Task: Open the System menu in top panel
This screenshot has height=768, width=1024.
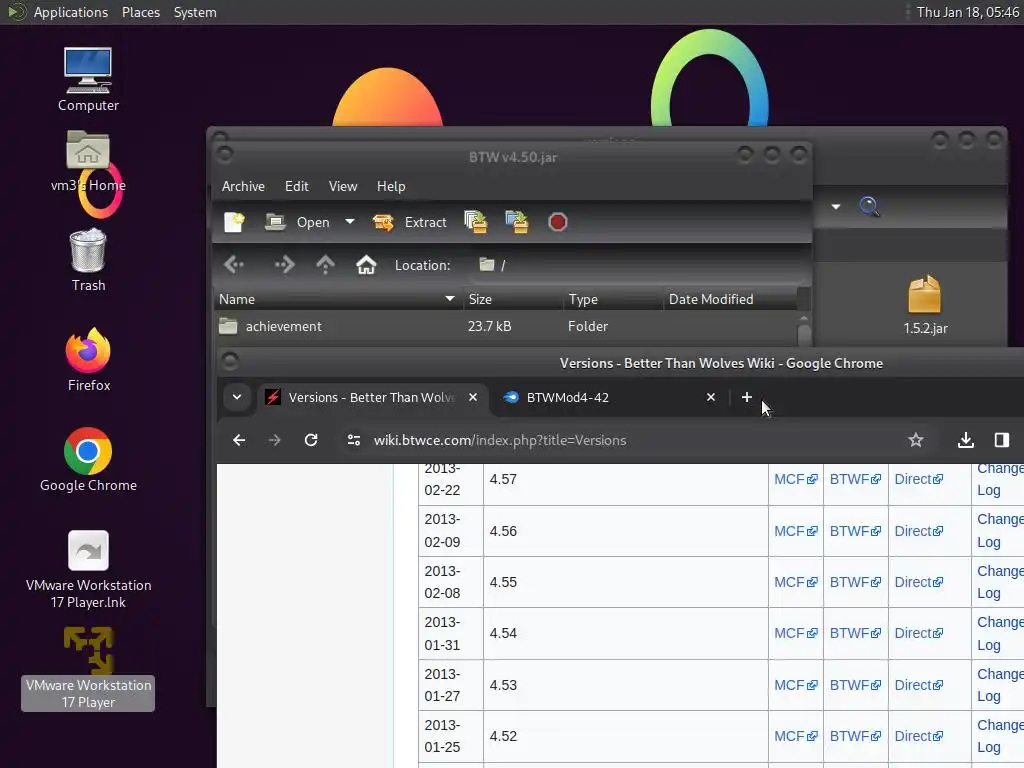Action: [195, 12]
